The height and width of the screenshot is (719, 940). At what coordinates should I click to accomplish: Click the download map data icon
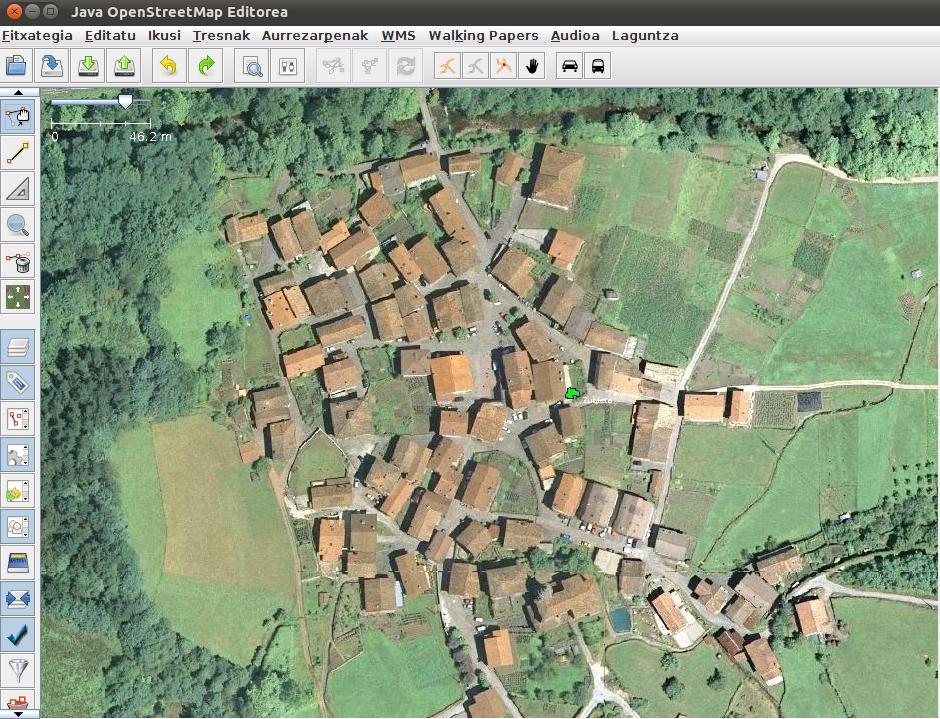pyautogui.click(x=88, y=67)
